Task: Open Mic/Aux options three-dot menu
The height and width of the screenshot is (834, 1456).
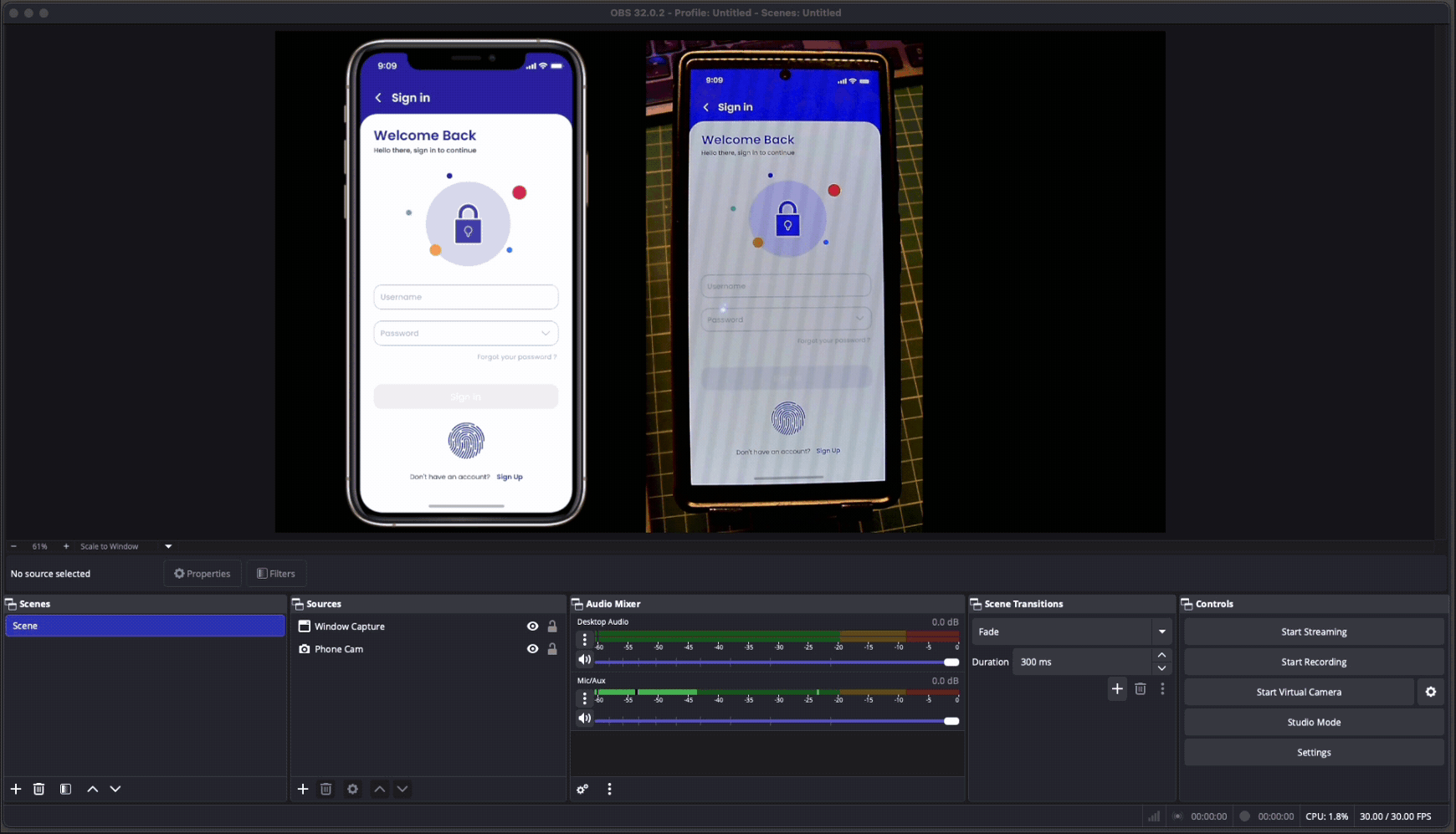Action: 584,698
